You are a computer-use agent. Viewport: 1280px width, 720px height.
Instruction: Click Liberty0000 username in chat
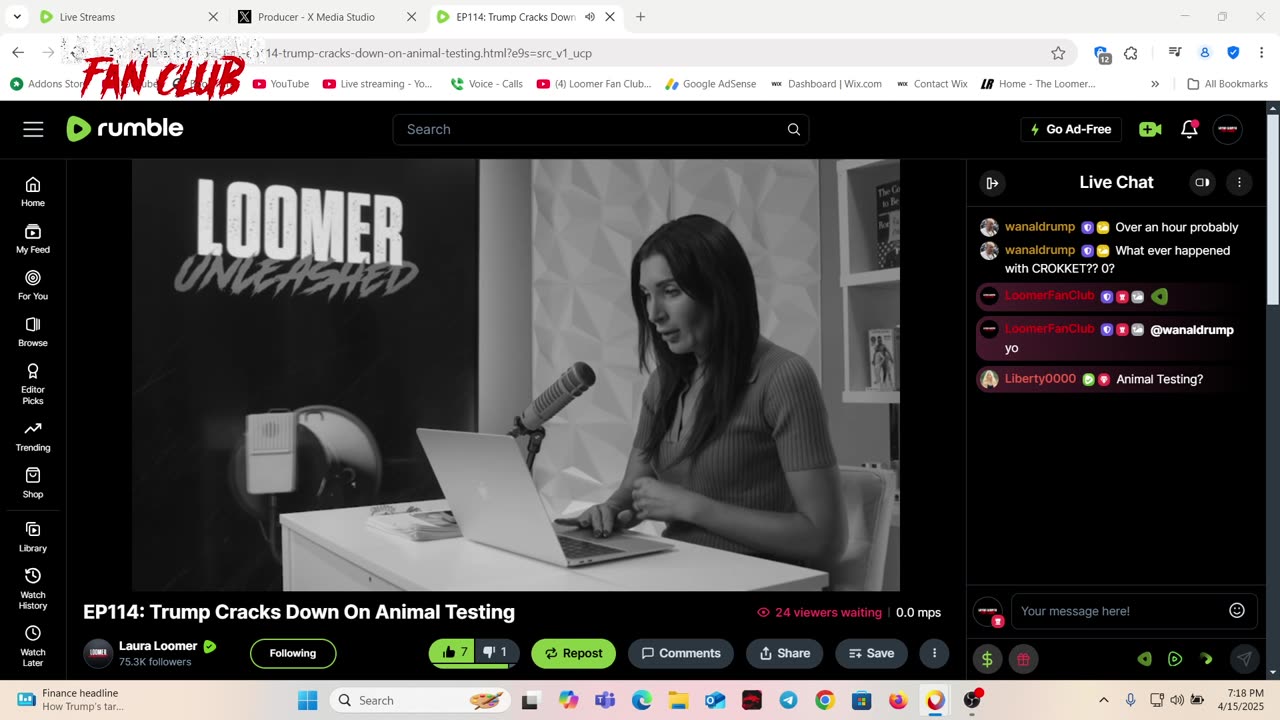1040,379
